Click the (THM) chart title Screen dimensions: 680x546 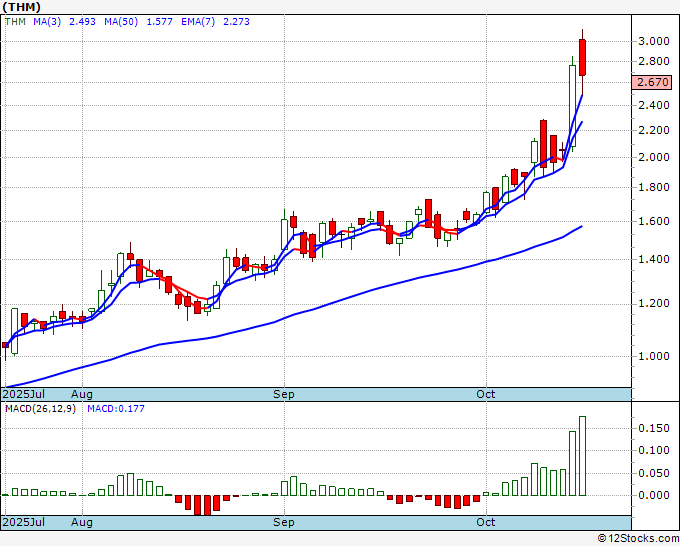click(22, 7)
